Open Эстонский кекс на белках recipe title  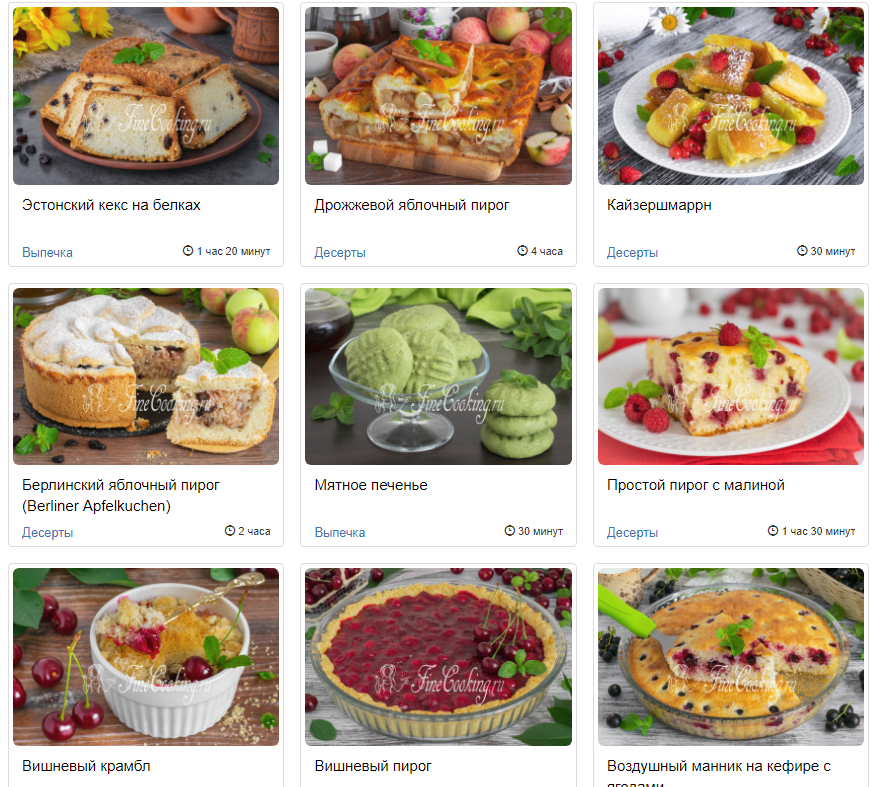click(111, 205)
